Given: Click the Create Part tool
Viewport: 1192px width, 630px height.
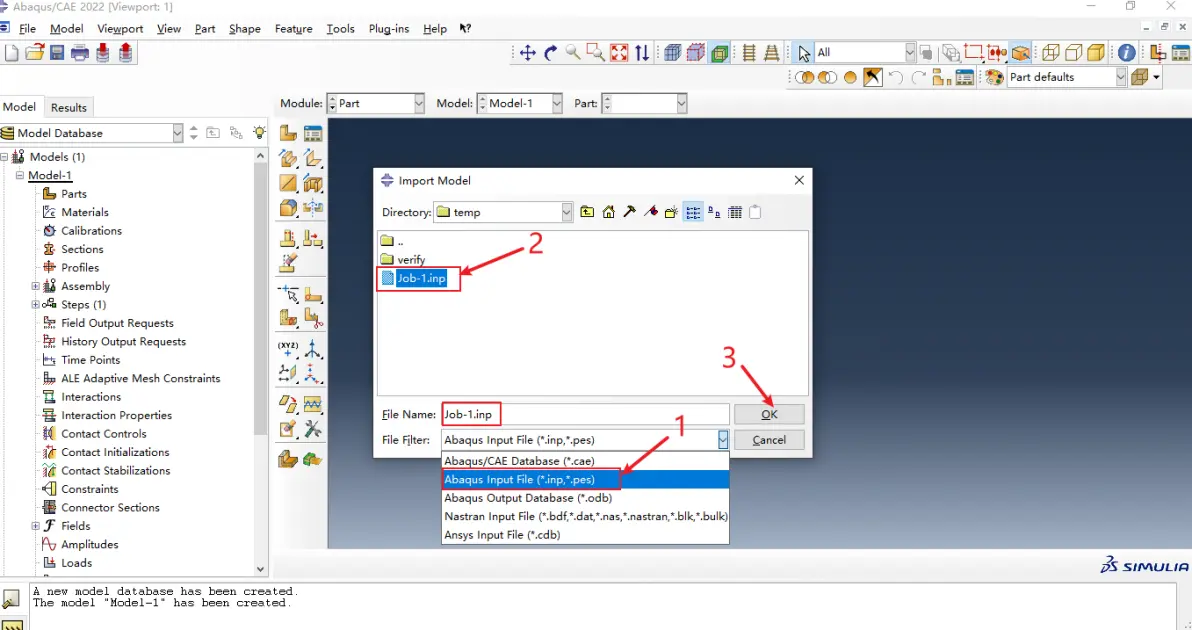Looking at the screenshot, I should click(288, 134).
